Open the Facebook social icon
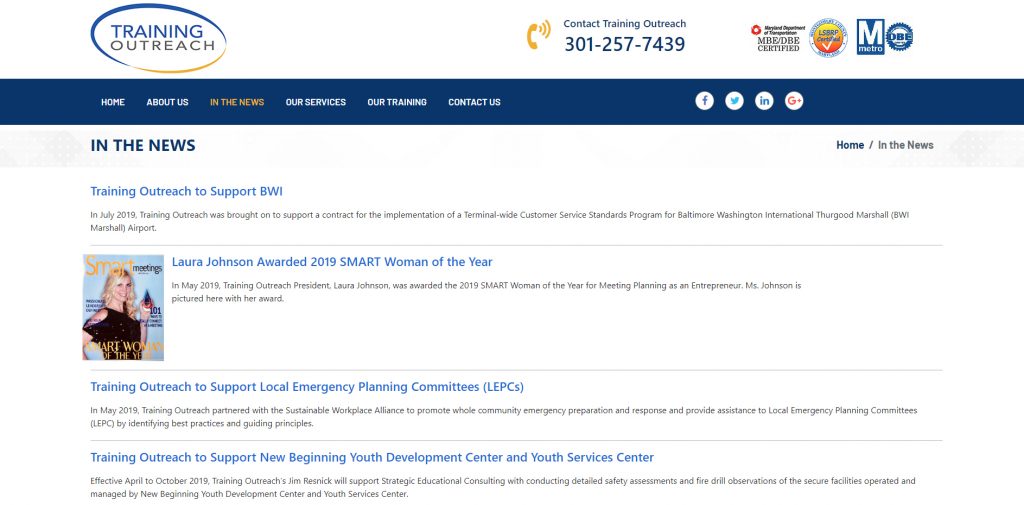The height and width of the screenshot is (505, 1024). (x=704, y=101)
